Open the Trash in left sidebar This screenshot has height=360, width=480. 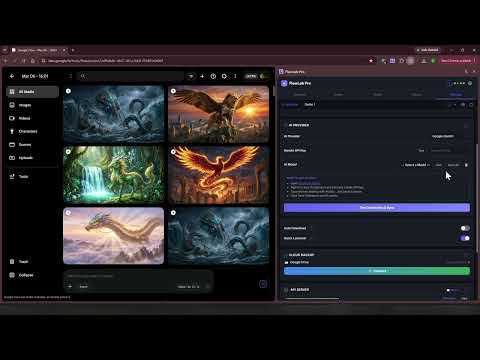32,262
